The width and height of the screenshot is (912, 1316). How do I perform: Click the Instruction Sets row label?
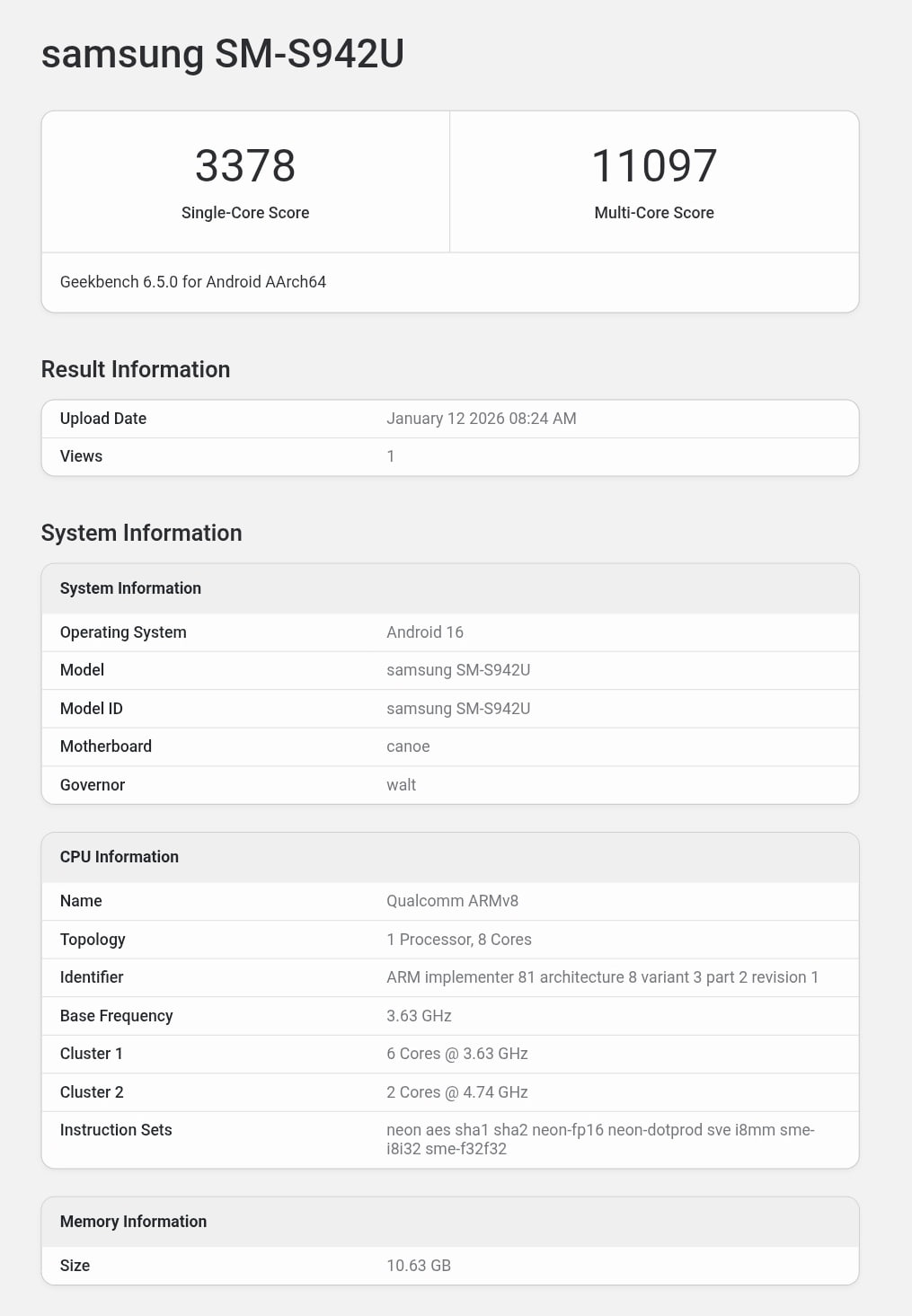coord(115,1130)
